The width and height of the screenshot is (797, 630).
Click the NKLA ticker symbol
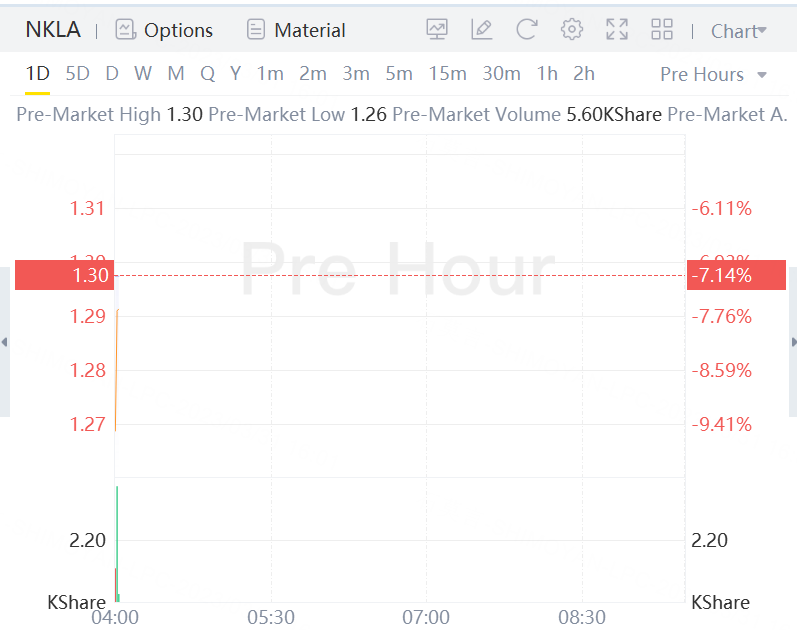point(52,30)
